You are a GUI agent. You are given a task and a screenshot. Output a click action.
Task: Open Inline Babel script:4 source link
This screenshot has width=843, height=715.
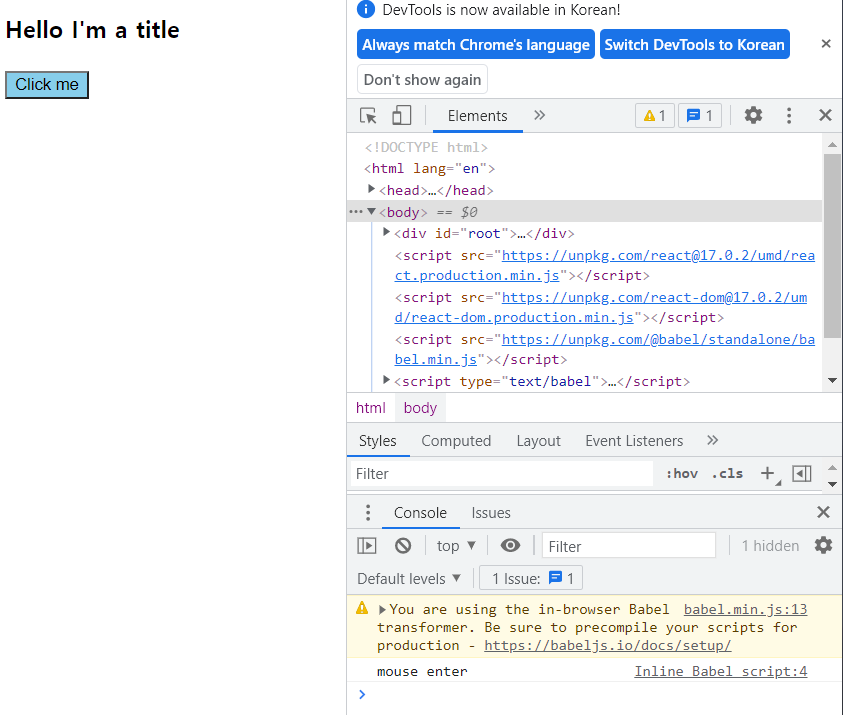coord(720,671)
